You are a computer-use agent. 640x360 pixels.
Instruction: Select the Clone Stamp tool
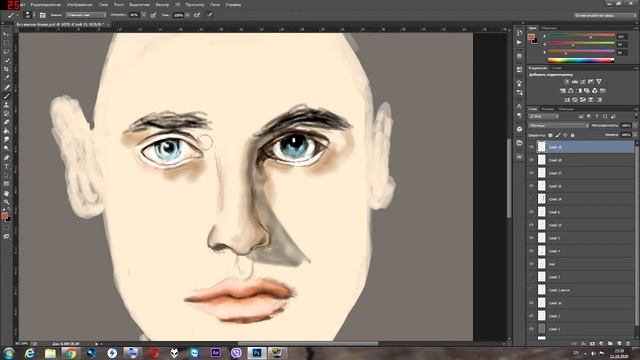(6, 104)
